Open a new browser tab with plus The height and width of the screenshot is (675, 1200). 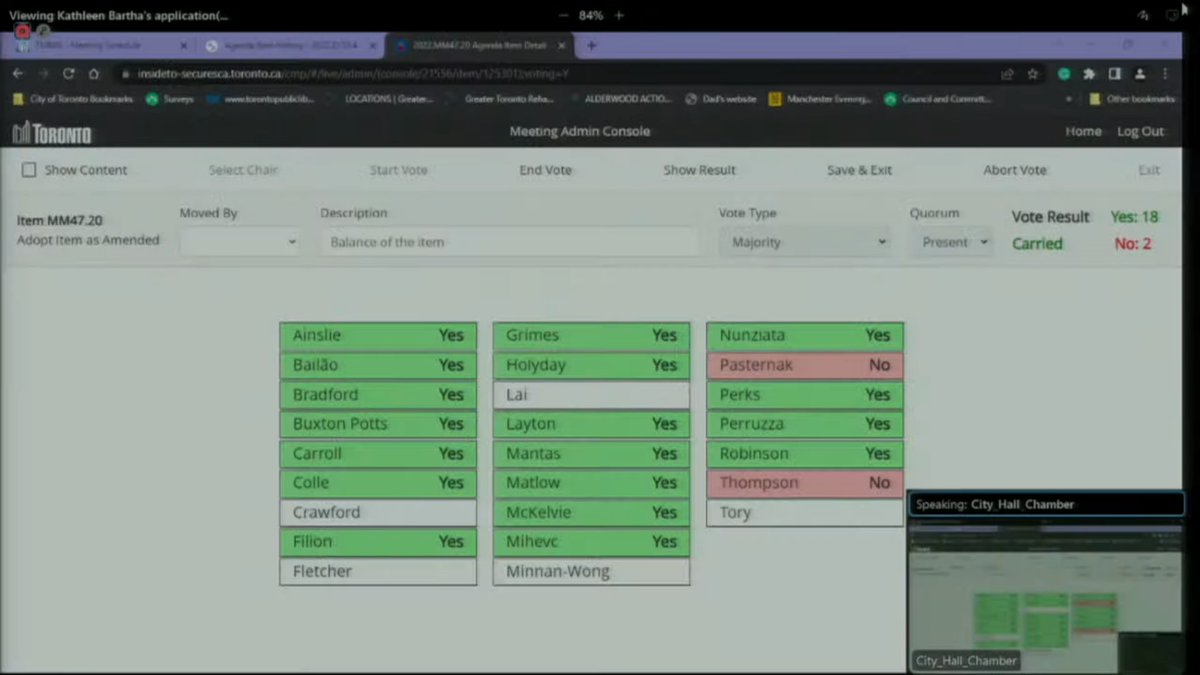click(592, 45)
